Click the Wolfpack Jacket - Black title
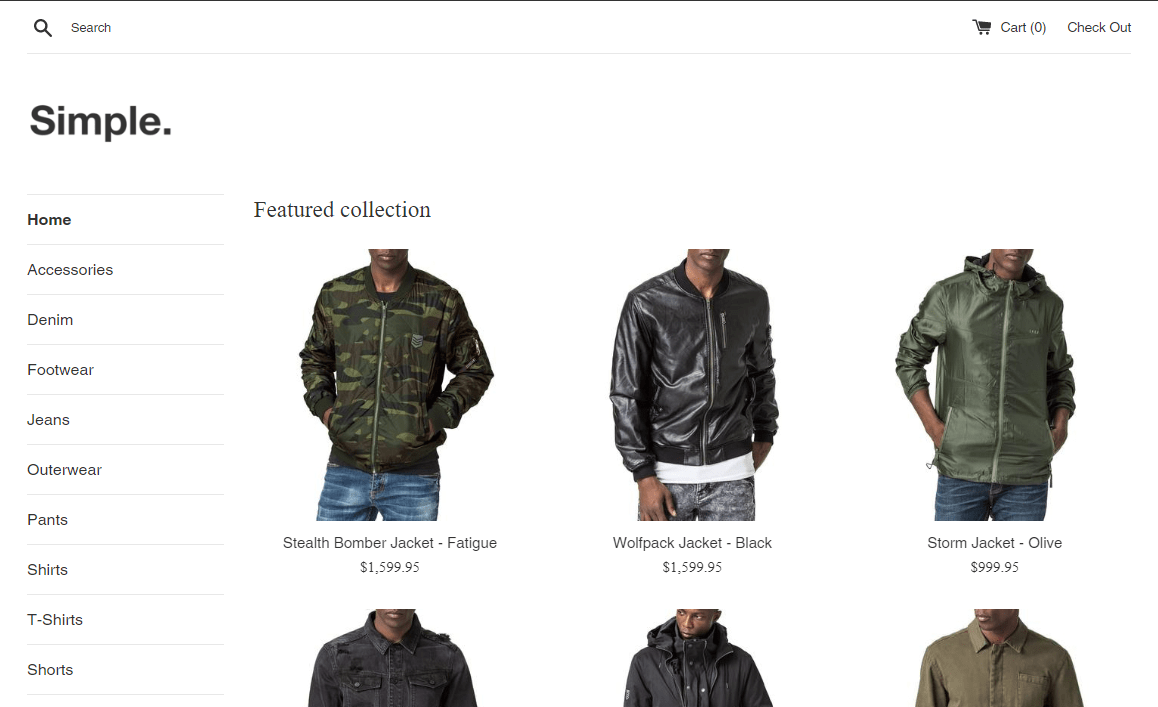The width and height of the screenshot is (1158, 707). click(x=692, y=543)
